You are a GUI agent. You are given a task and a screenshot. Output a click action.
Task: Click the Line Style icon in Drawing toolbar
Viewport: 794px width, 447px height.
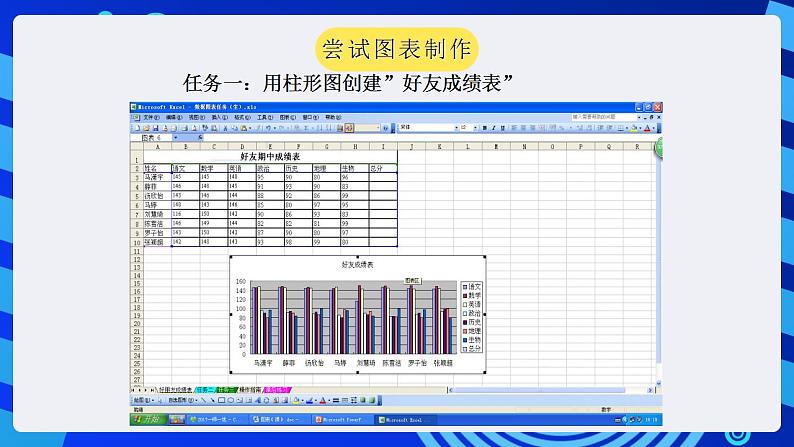[x=336, y=400]
